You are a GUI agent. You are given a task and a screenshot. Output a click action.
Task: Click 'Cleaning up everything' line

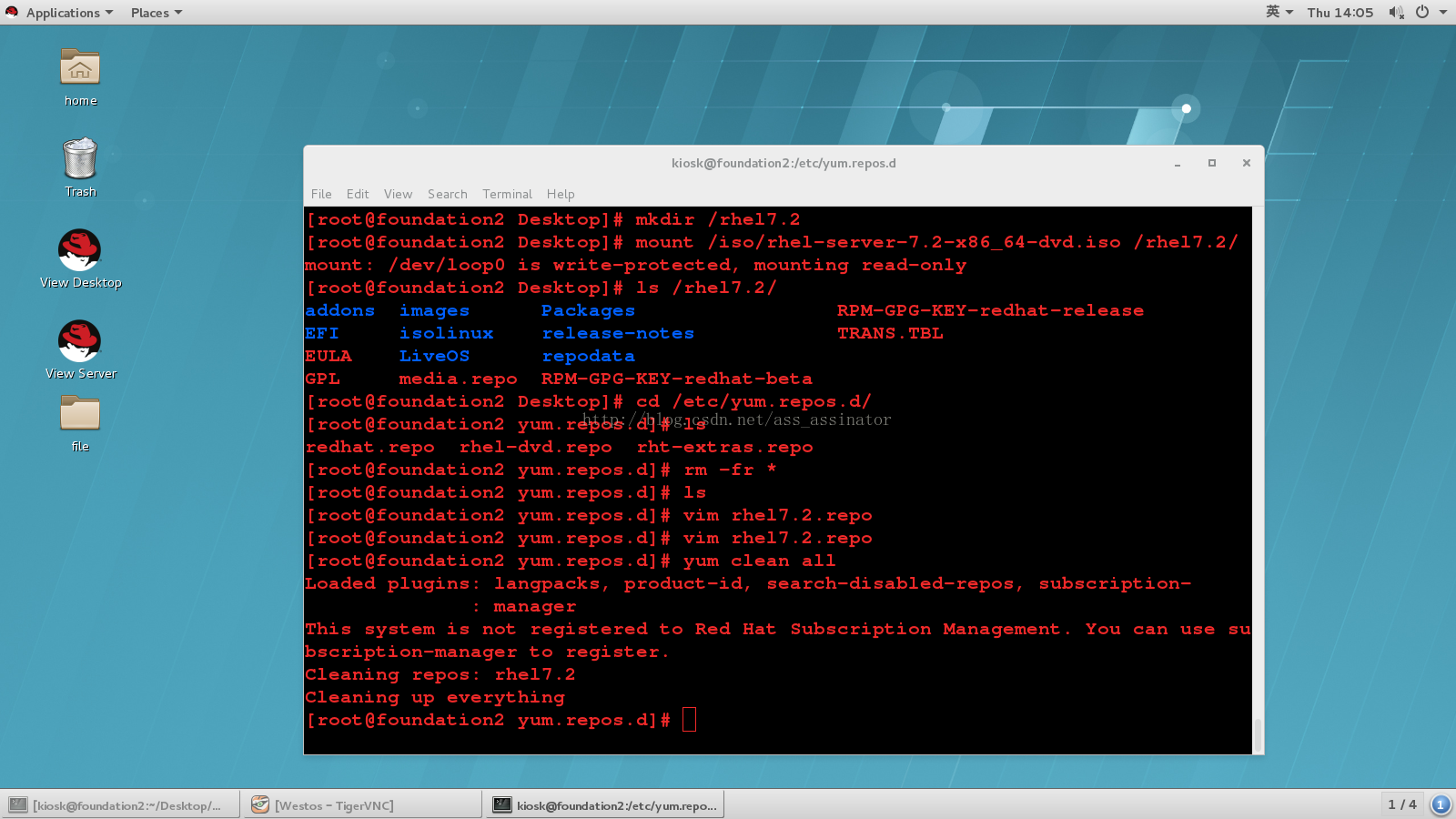tap(435, 697)
